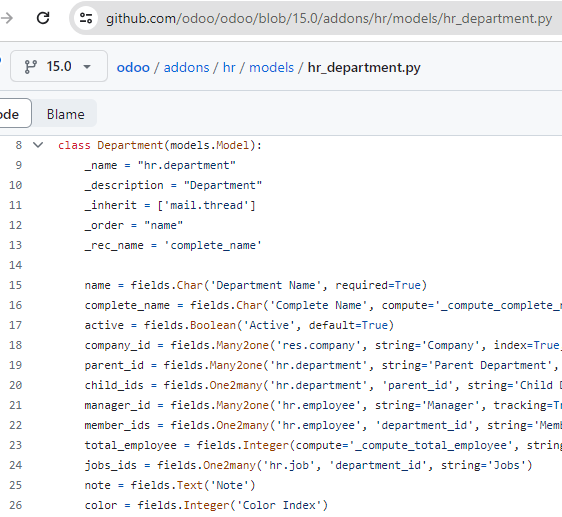Collapse the Department class with chevron

pyautogui.click(x=38, y=145)
